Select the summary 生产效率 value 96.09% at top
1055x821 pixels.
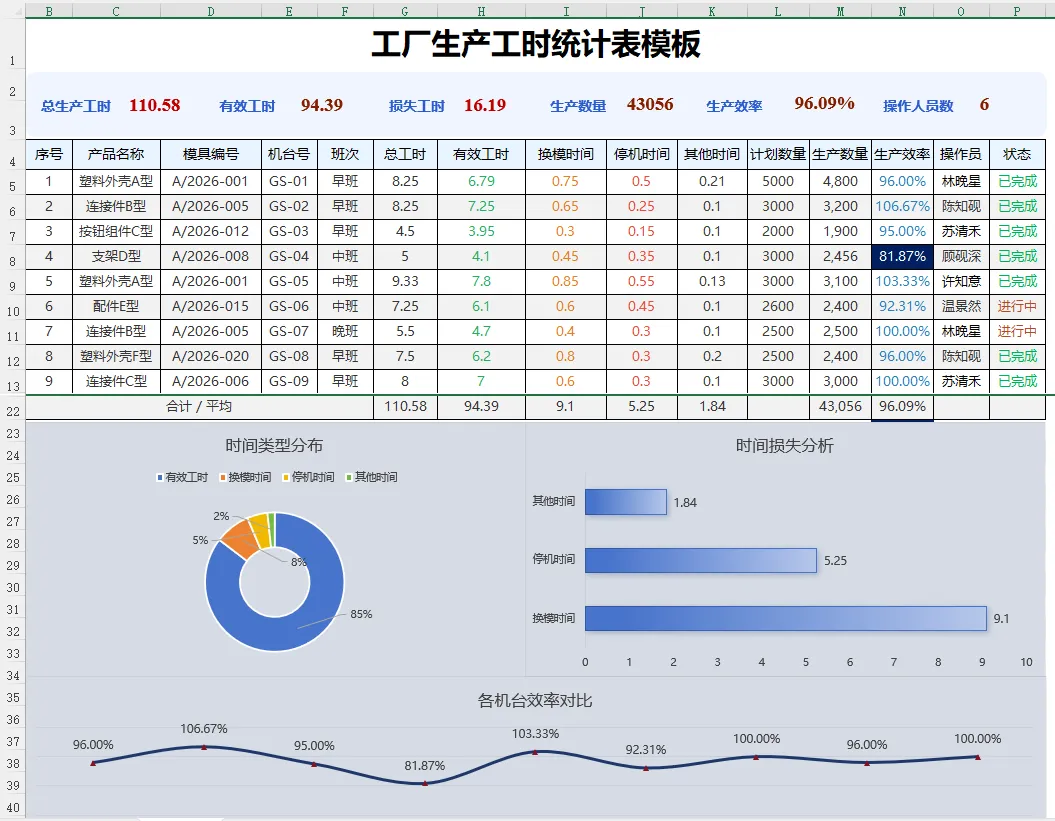tap(824, 103)
